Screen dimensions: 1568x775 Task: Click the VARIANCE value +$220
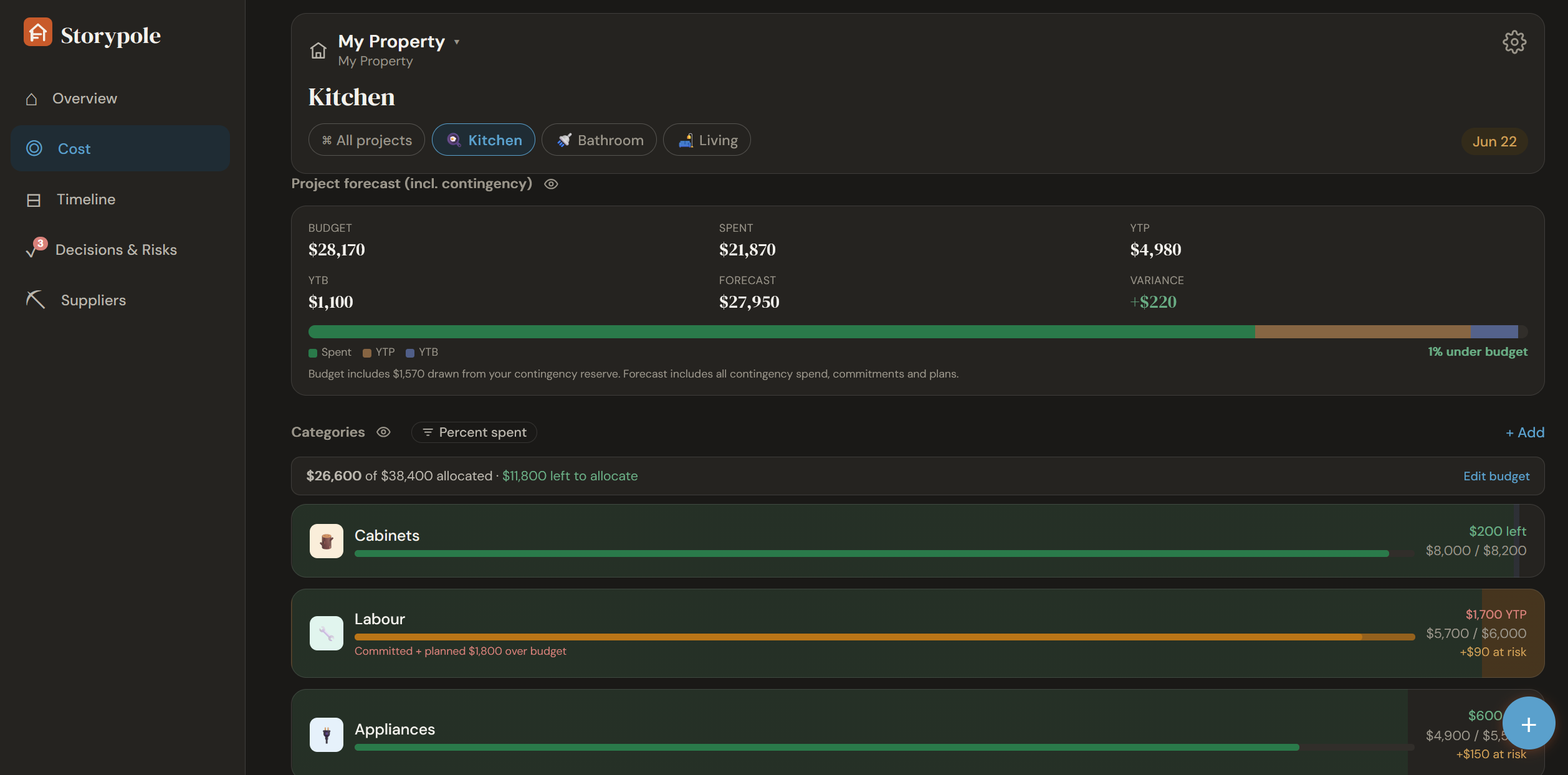pyautogui.click(x=1153, y=302)
